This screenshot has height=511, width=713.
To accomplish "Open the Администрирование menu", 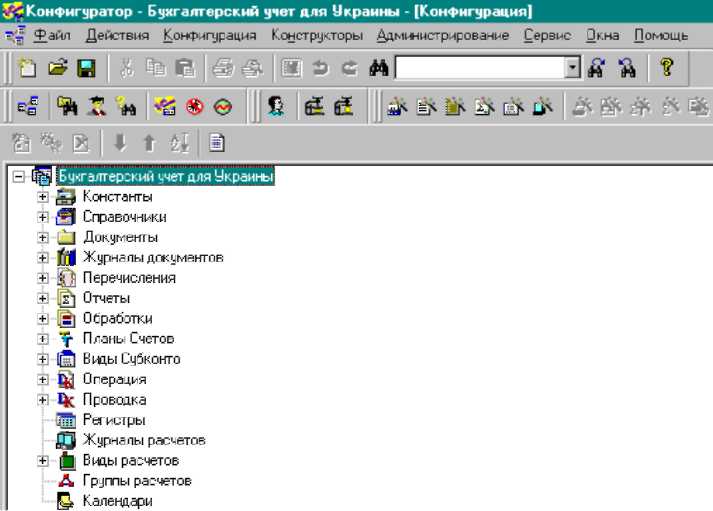I will point(443,35).
